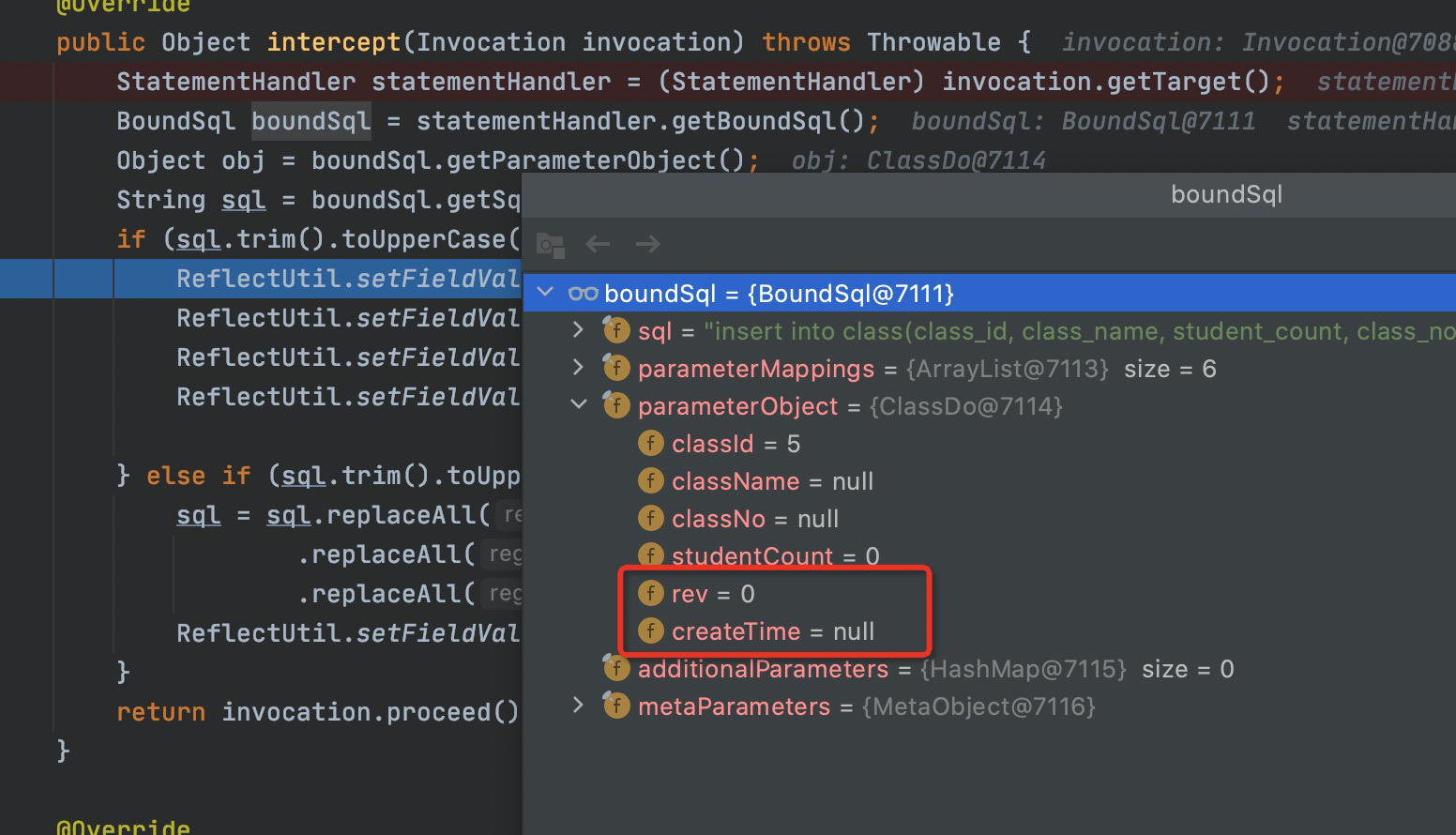Expand the parameterMappings node

point(579,368)
